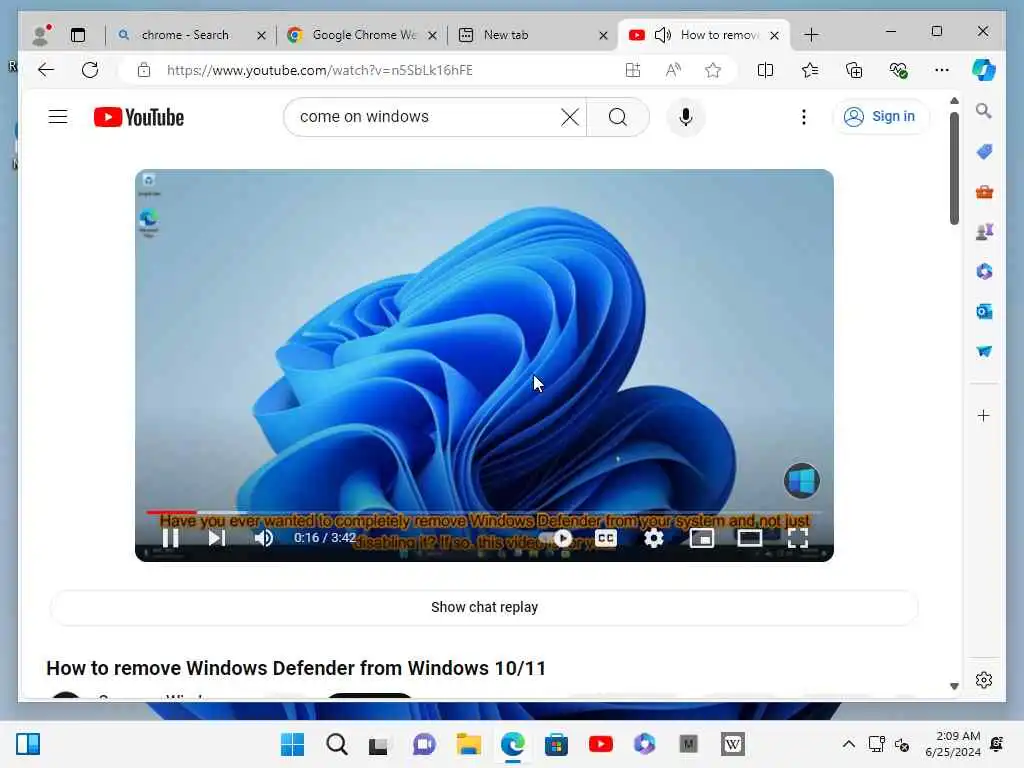
Task: Switch to miniplayer mode
Action: (701, 538)
